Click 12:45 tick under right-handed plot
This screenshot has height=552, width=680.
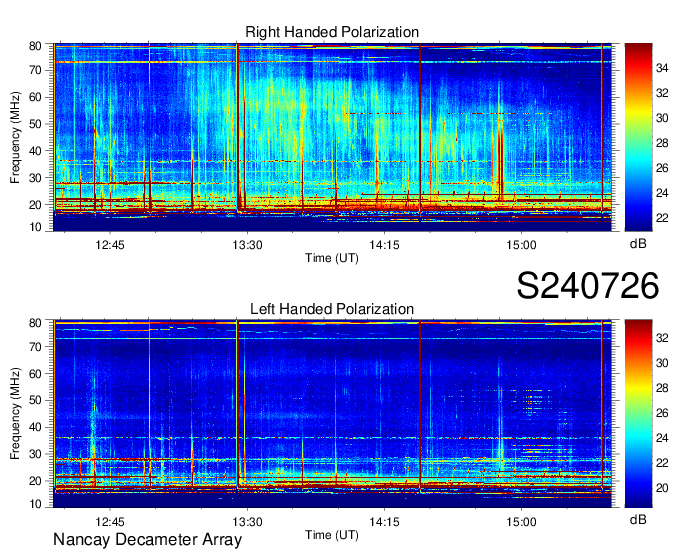(110, 245)
